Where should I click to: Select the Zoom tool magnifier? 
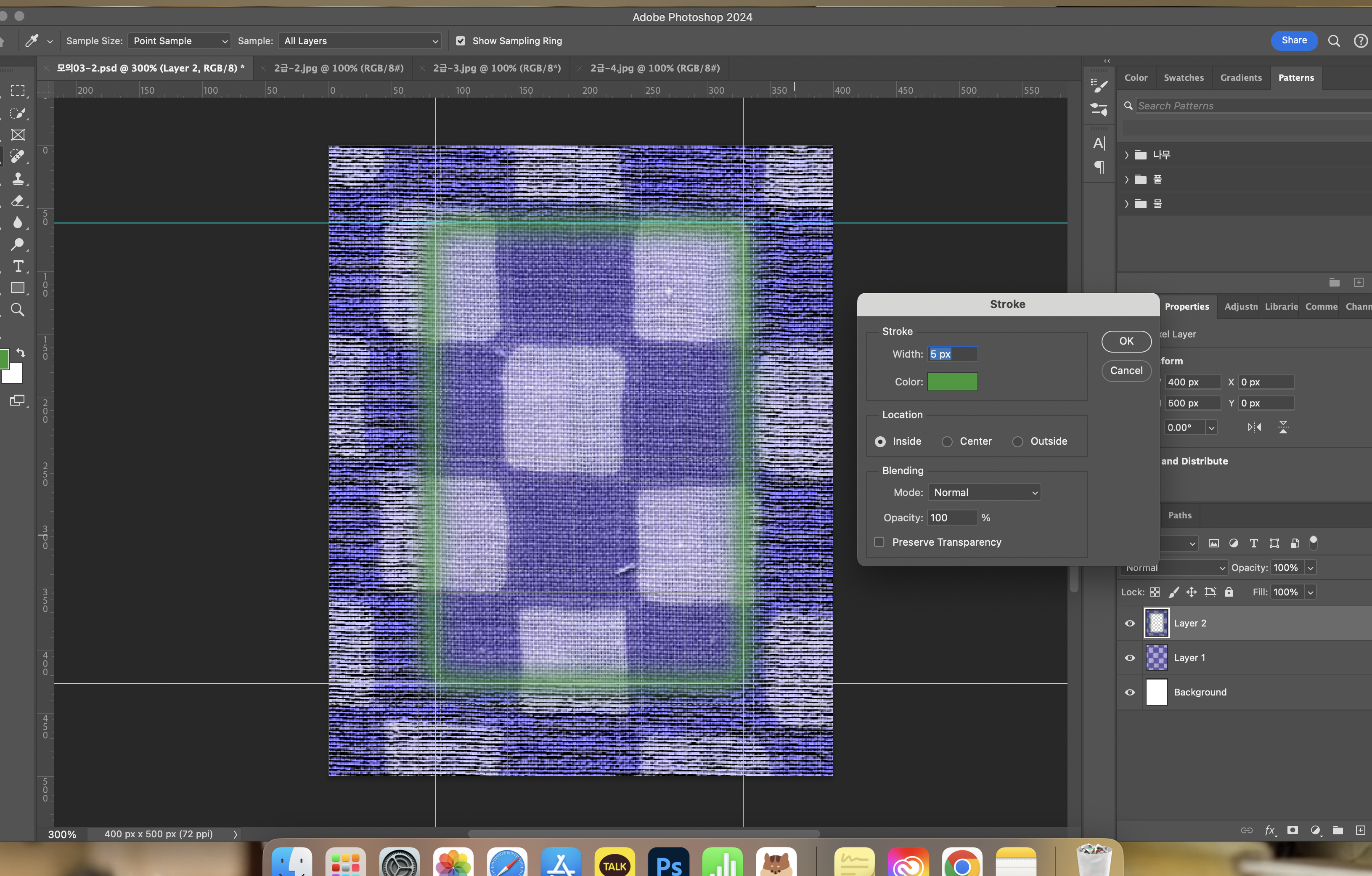tap(18, 310)
